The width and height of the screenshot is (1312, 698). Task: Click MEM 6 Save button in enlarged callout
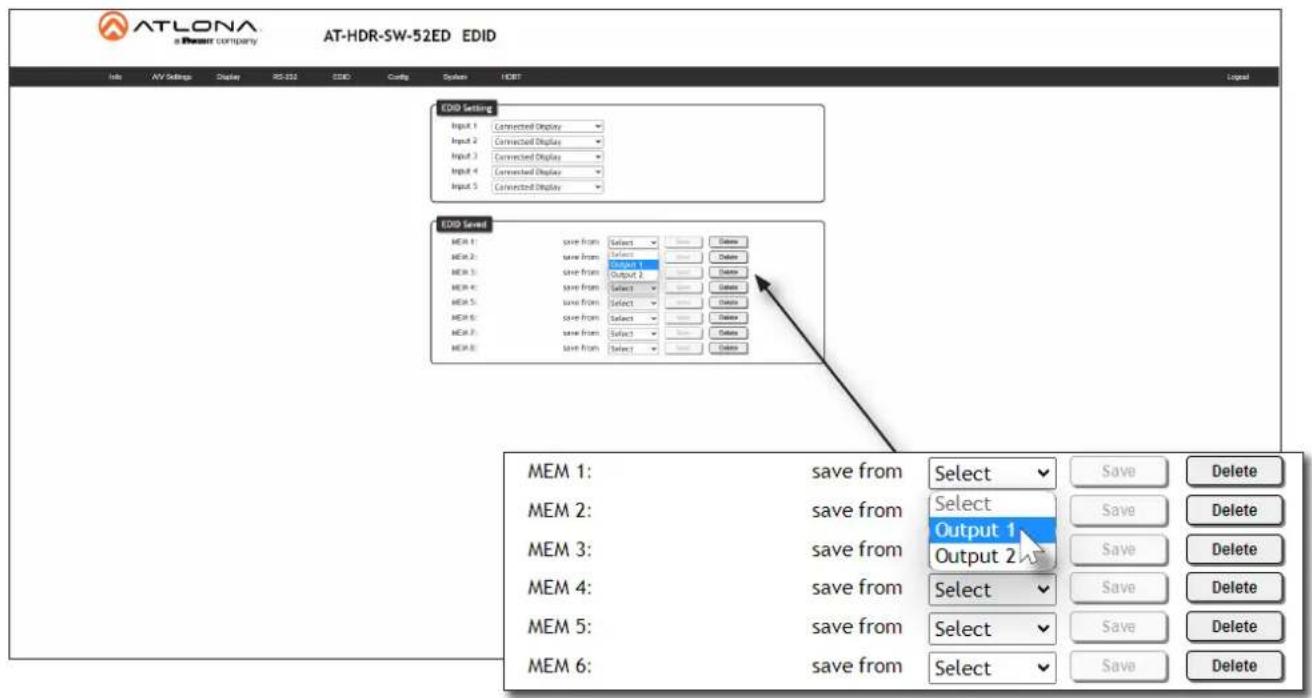(x=1119, y=666)
